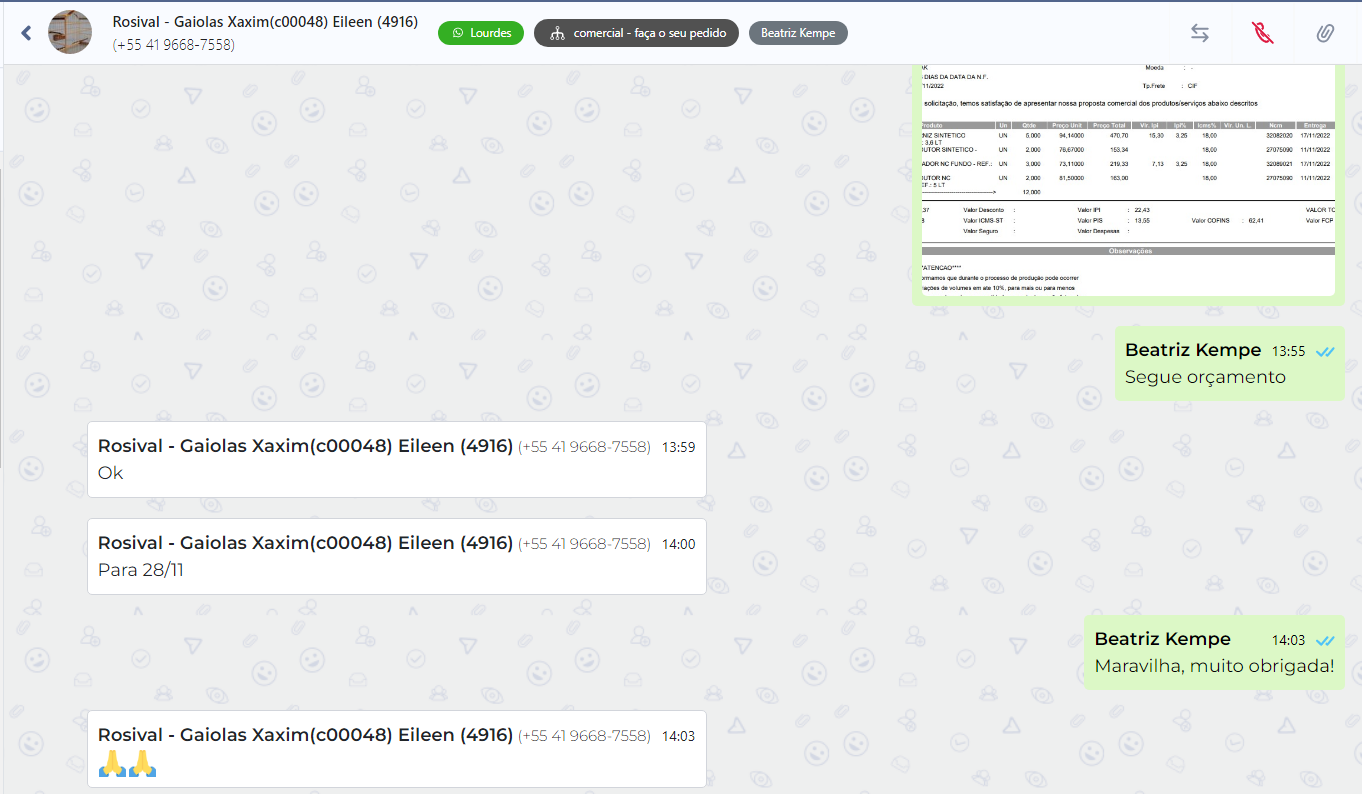Click the read receipt on 'Segue orçamento'
Viewport: 1362px width, 794px height.
point(1325,351)
